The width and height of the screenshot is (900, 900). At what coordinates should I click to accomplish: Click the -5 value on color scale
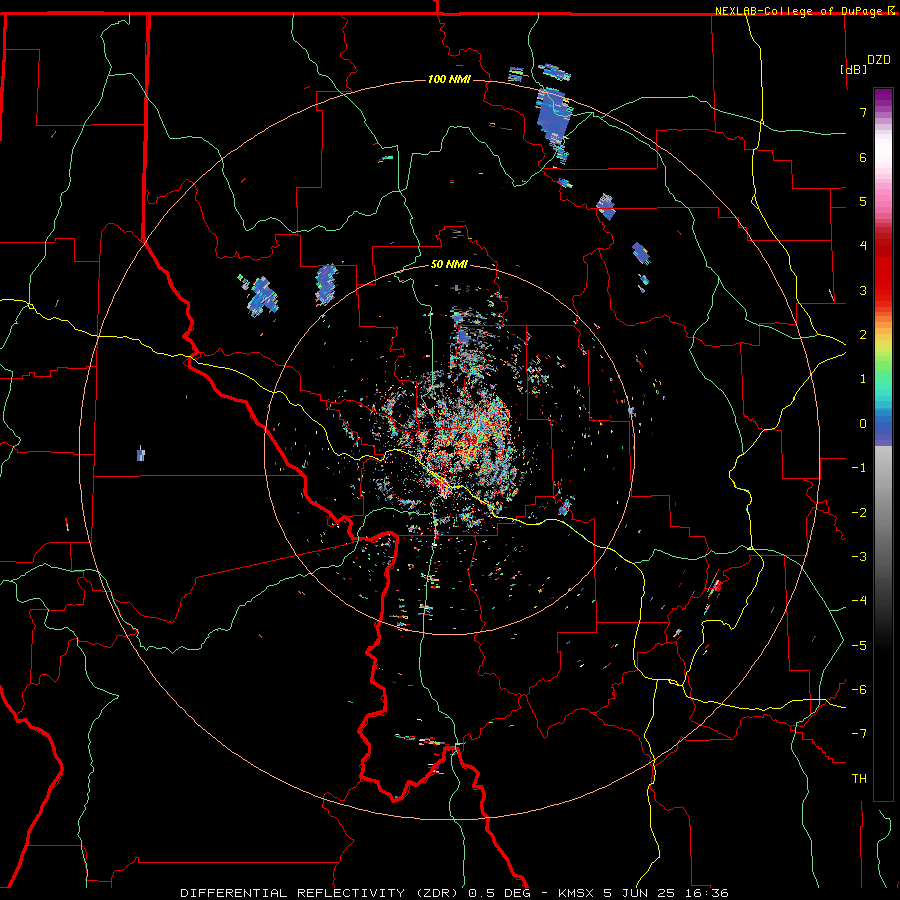[x=859, y=646]
